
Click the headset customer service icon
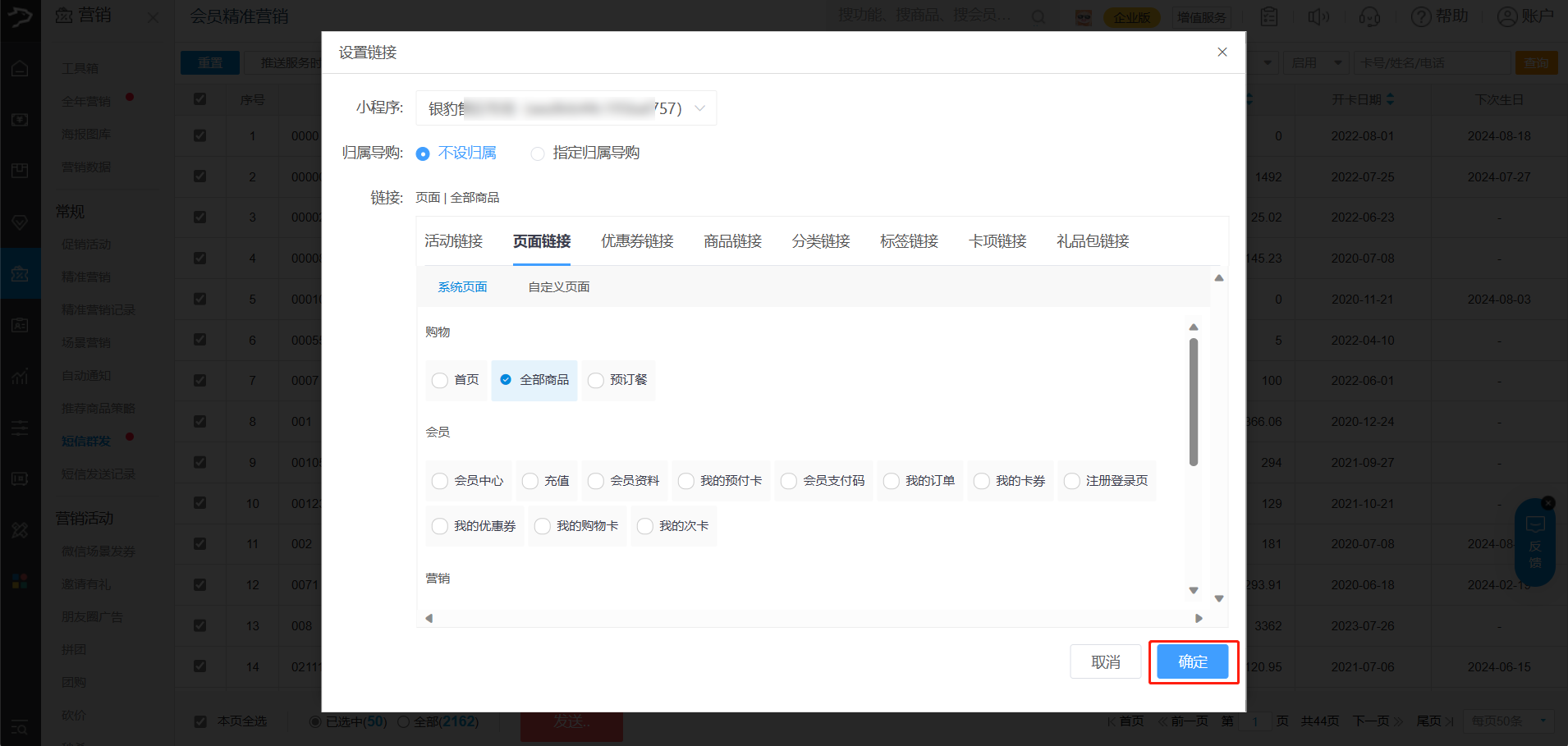[x=1369, y=17]
